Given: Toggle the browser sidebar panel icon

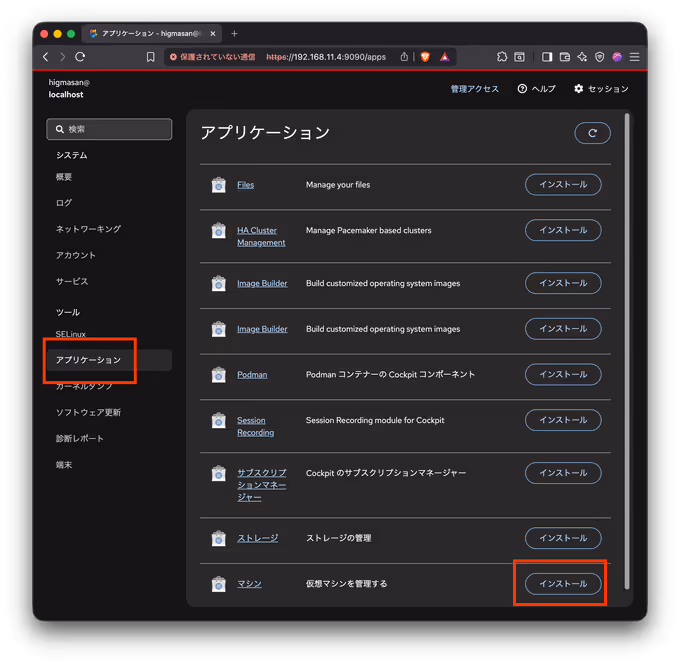Looking at the screenshot, I should [547, 57].
